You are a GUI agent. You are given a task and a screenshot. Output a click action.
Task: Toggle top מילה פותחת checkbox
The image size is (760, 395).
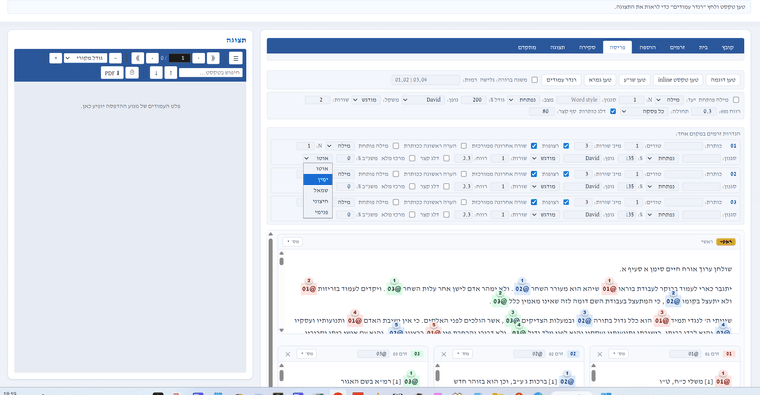(736, 100)
